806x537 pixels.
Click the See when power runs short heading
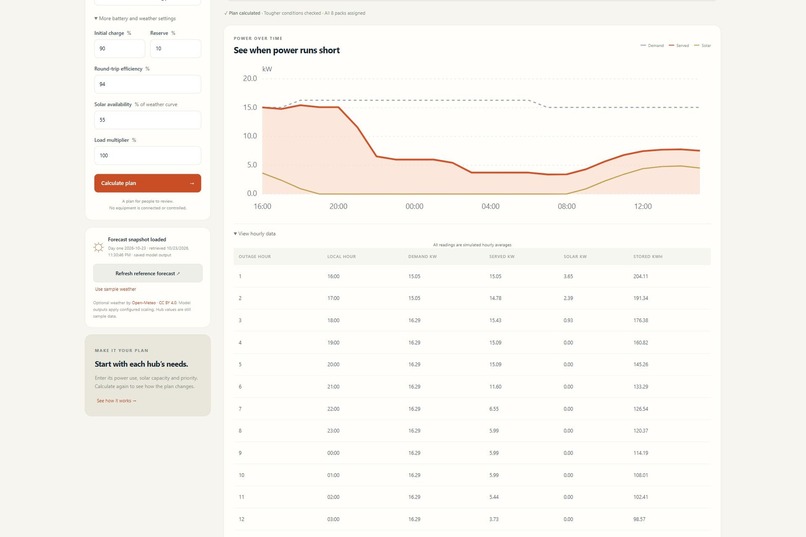(x=286, y=50)
